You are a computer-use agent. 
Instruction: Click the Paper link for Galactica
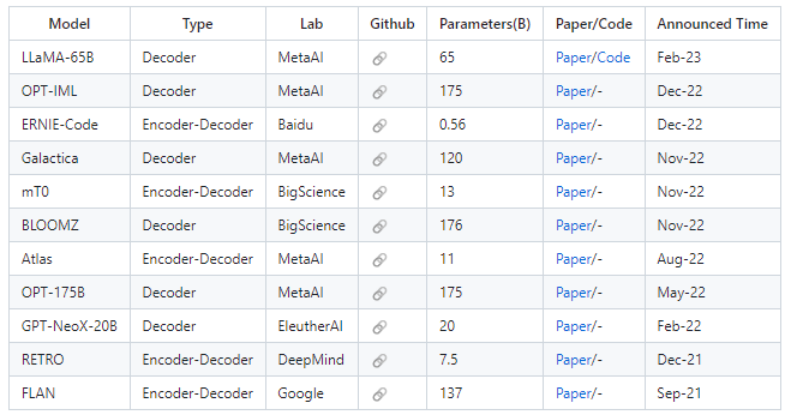pos(573,159)
